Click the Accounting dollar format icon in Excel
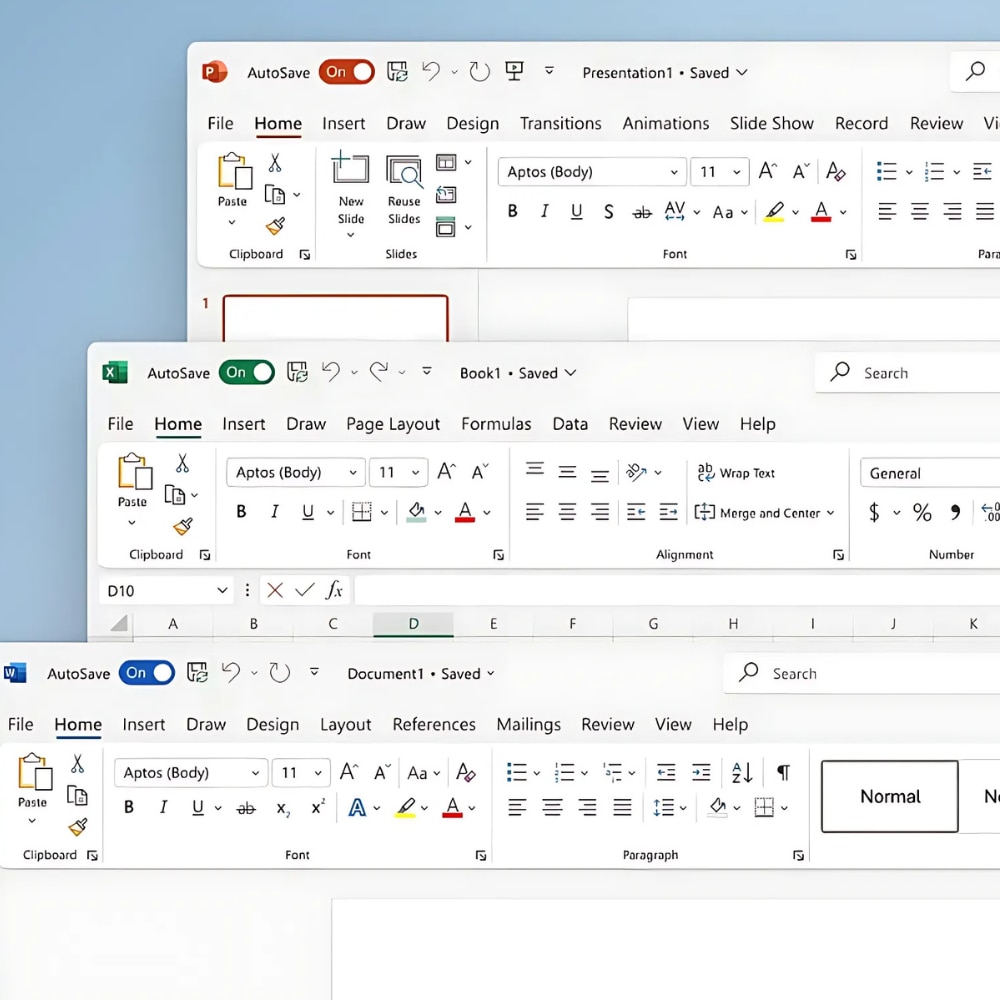Viewport: 1000px width, 1000px height. pyautogui.click(x=874, y=512)
